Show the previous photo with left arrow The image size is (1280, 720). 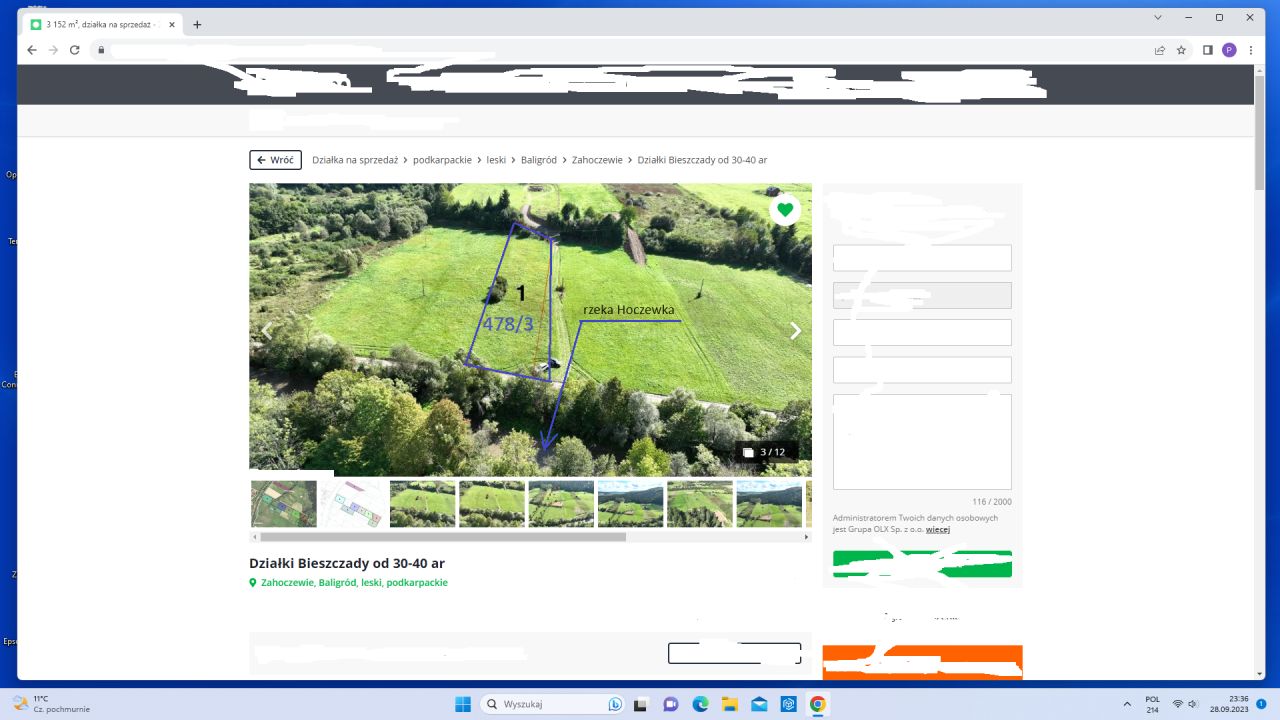tap(267, 331)
